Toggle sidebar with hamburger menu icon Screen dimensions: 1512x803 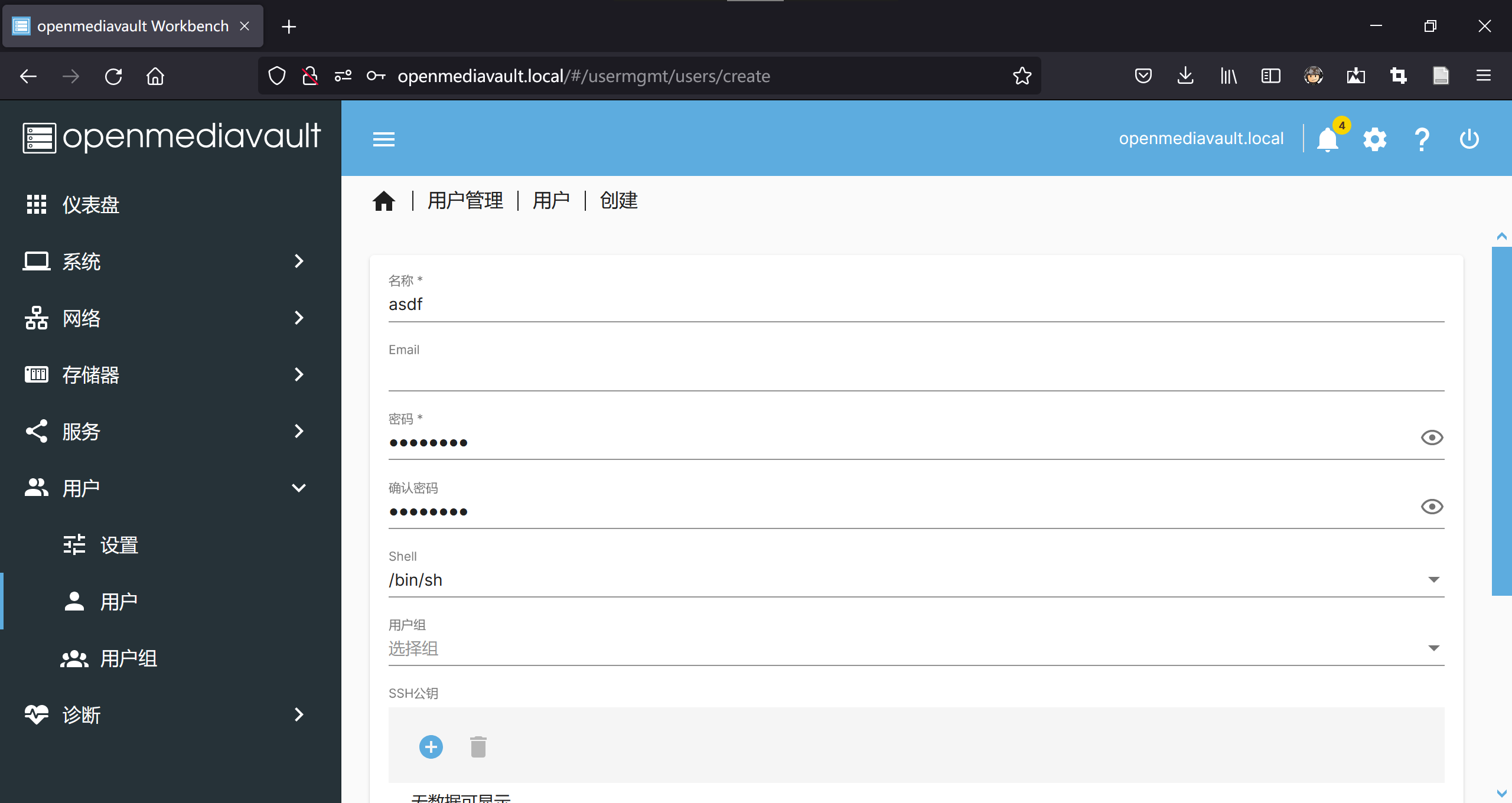(384, 139)
